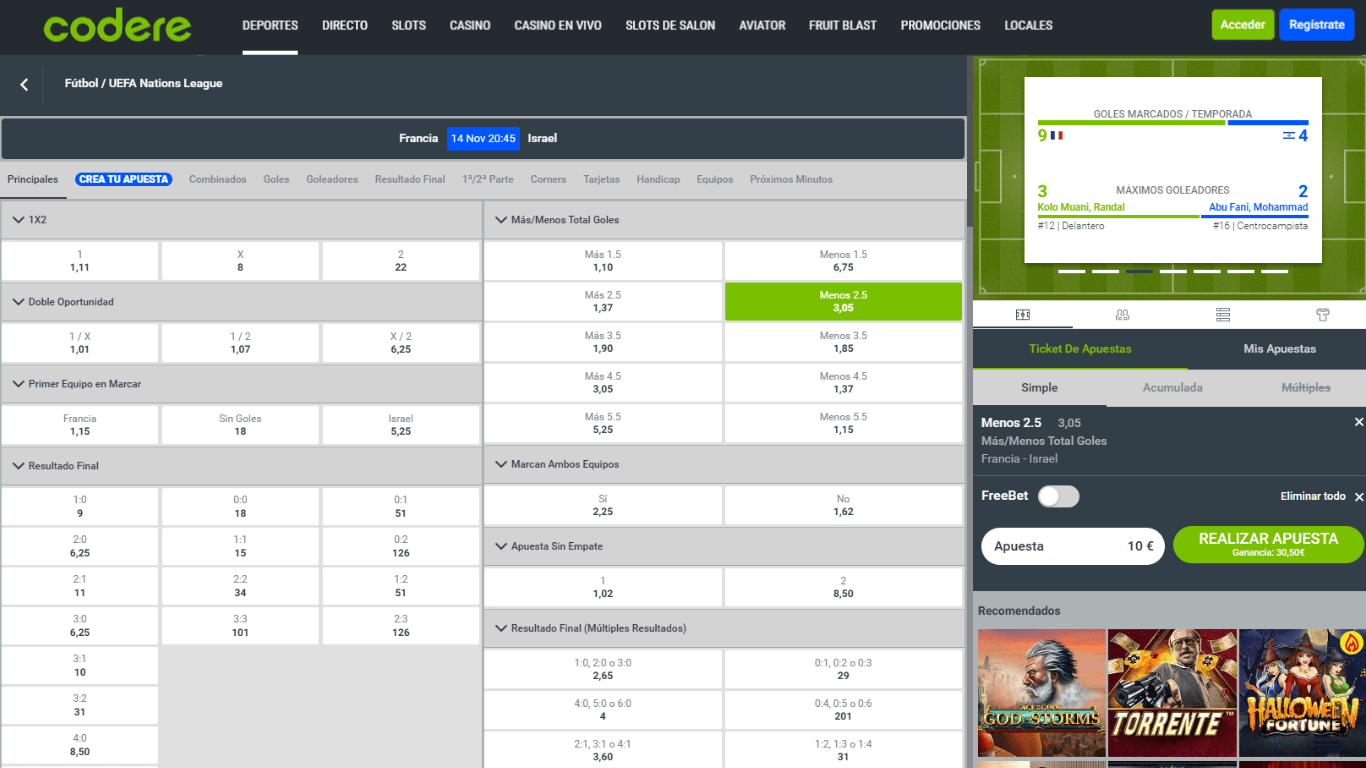Deselect the highlighted Menos 2.5 odds 3,05
This screenshot has height=768, width=1366.
843,301
